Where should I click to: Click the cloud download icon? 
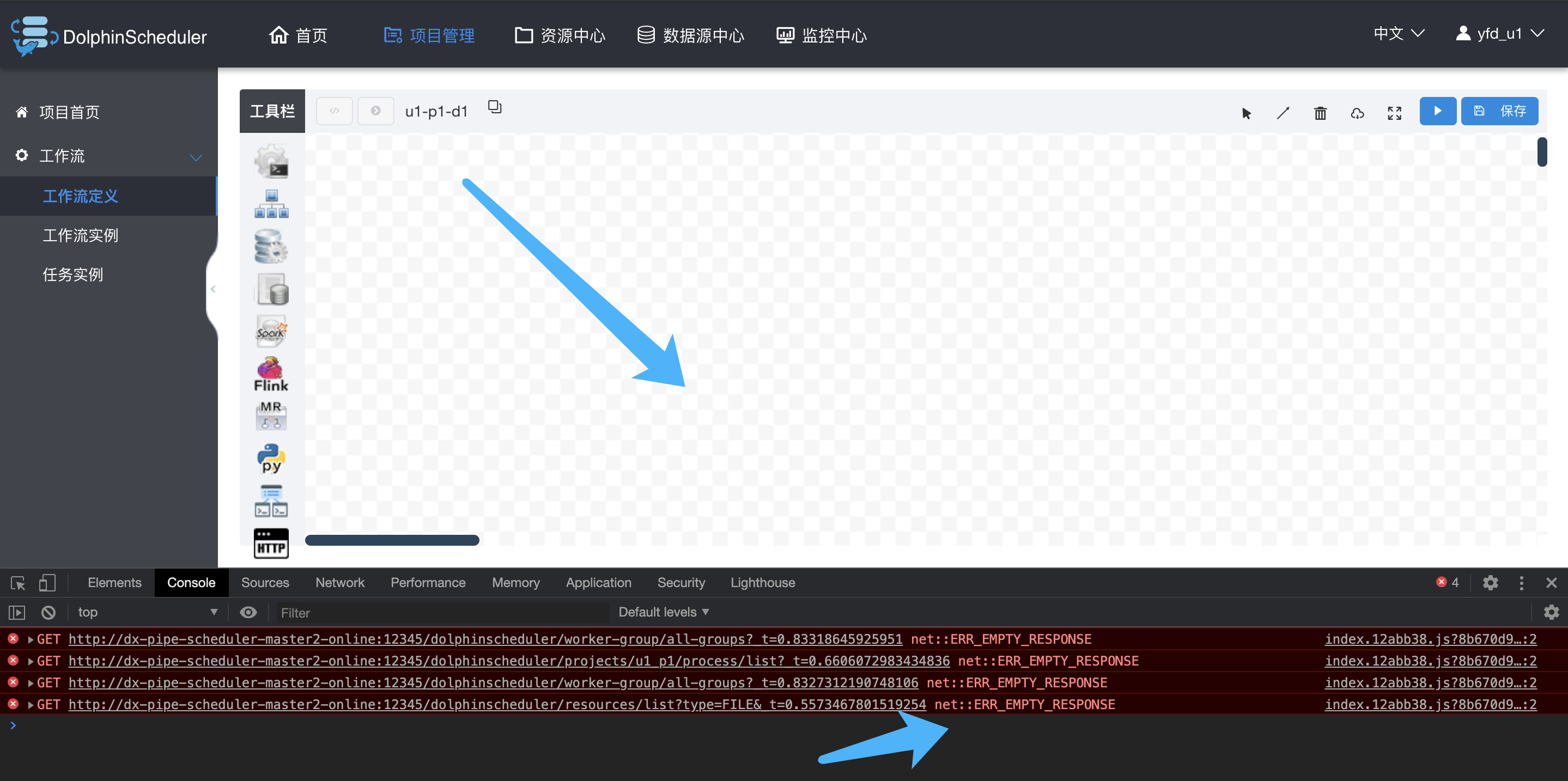coord(1357,113)
